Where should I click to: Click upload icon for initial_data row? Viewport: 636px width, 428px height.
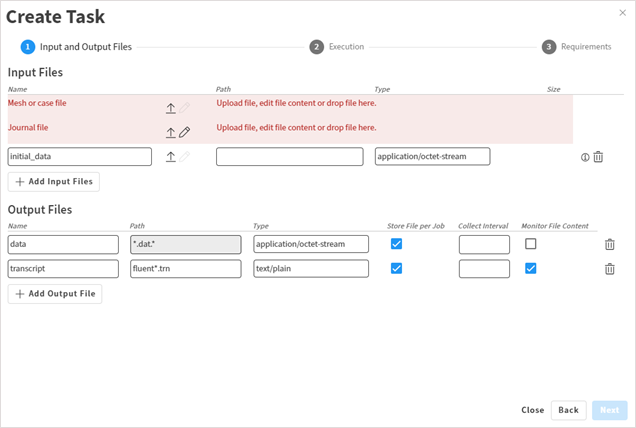[171, 157]
